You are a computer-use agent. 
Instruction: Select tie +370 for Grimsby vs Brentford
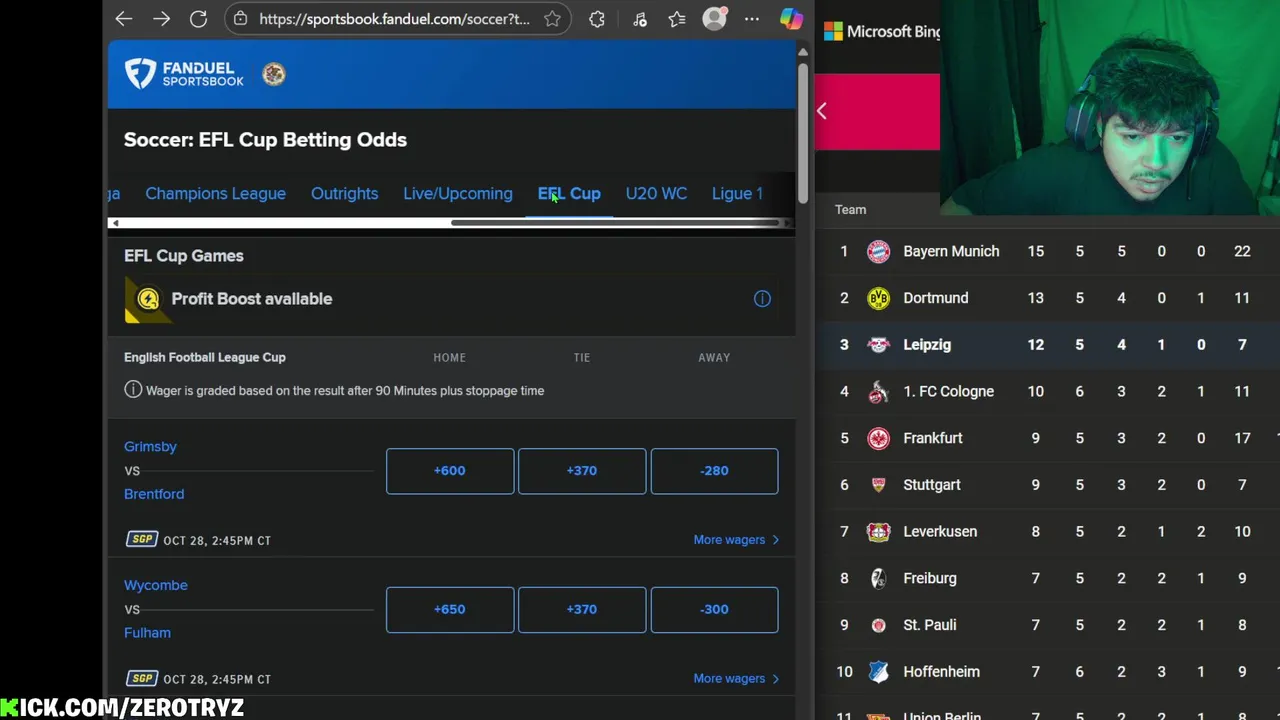[582, 471]
